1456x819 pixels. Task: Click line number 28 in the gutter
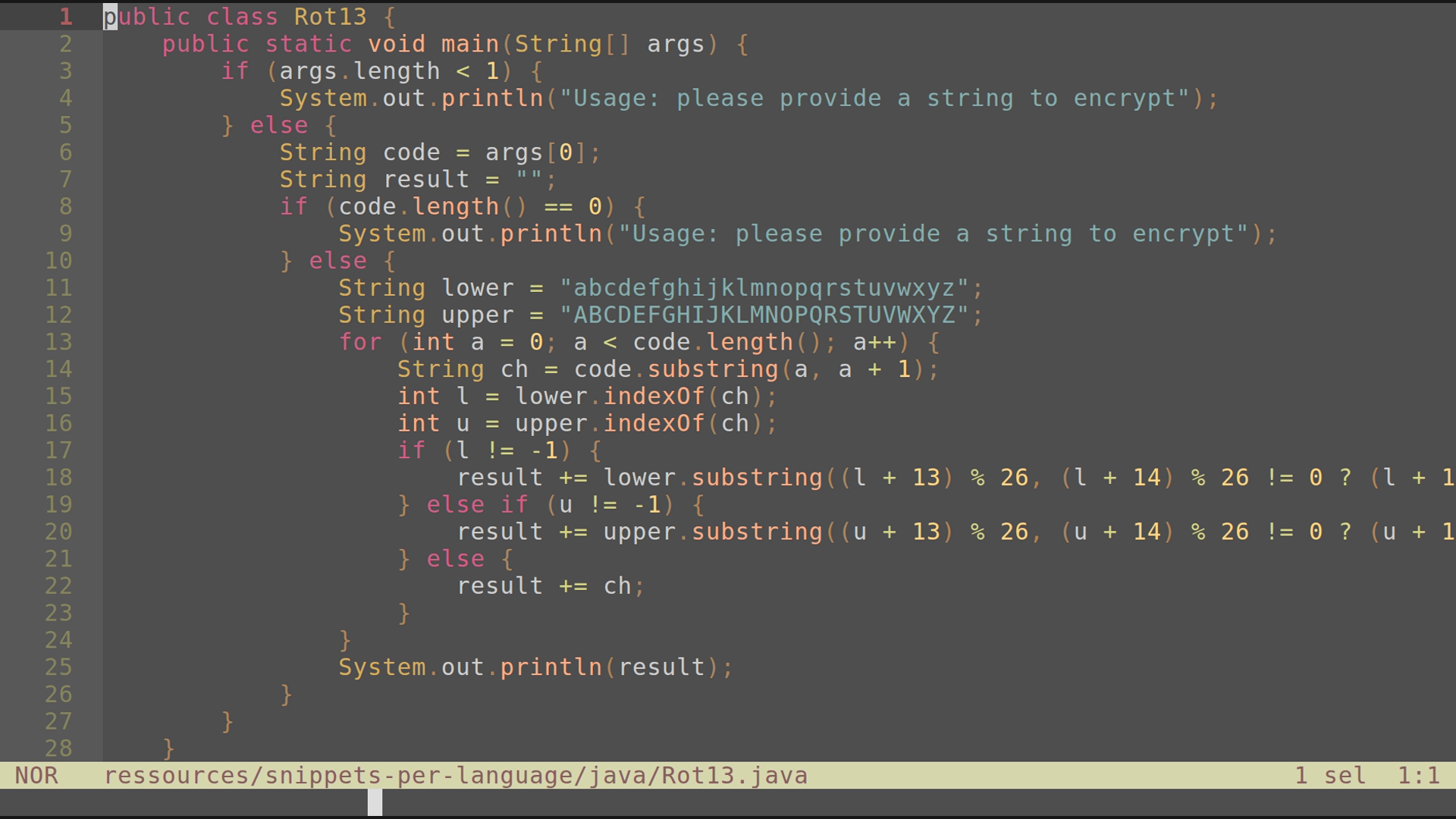click(x=57, y=748)
